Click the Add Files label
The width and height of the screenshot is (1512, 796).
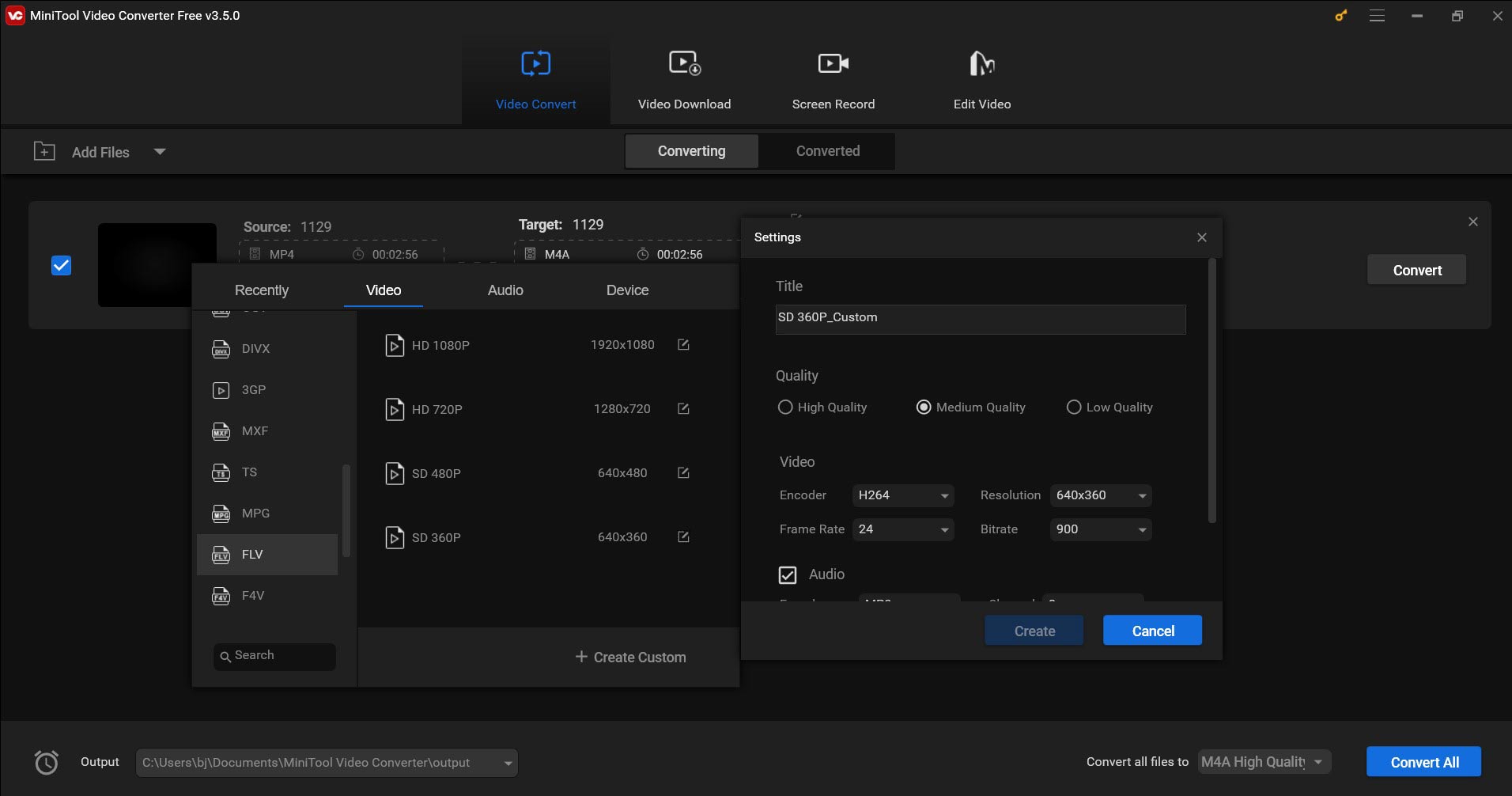(x=100, y=152)
